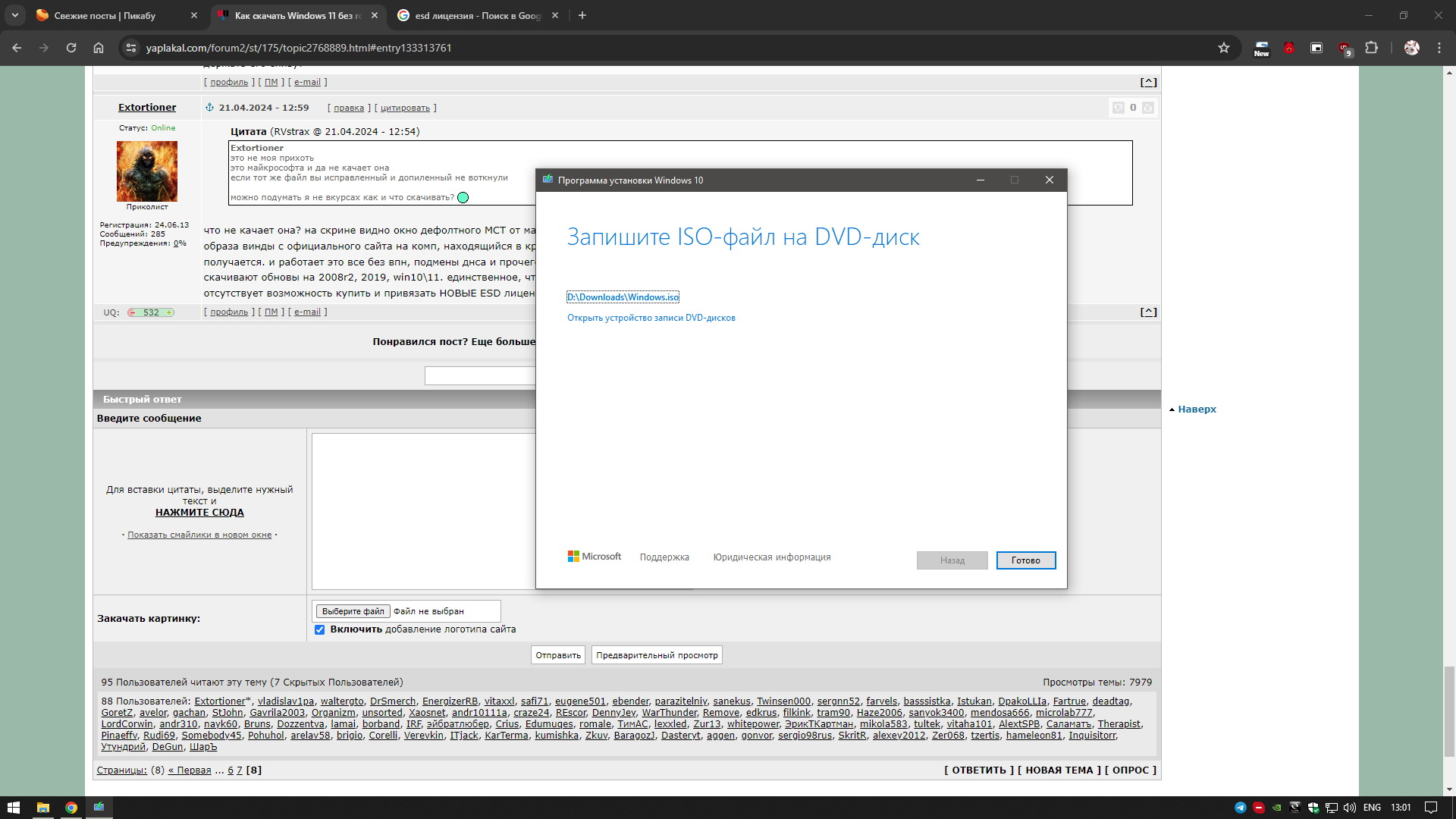1456x819 pixels.
Task: Open File Explorer from the taskbar
Action: (x=42, y=808)
